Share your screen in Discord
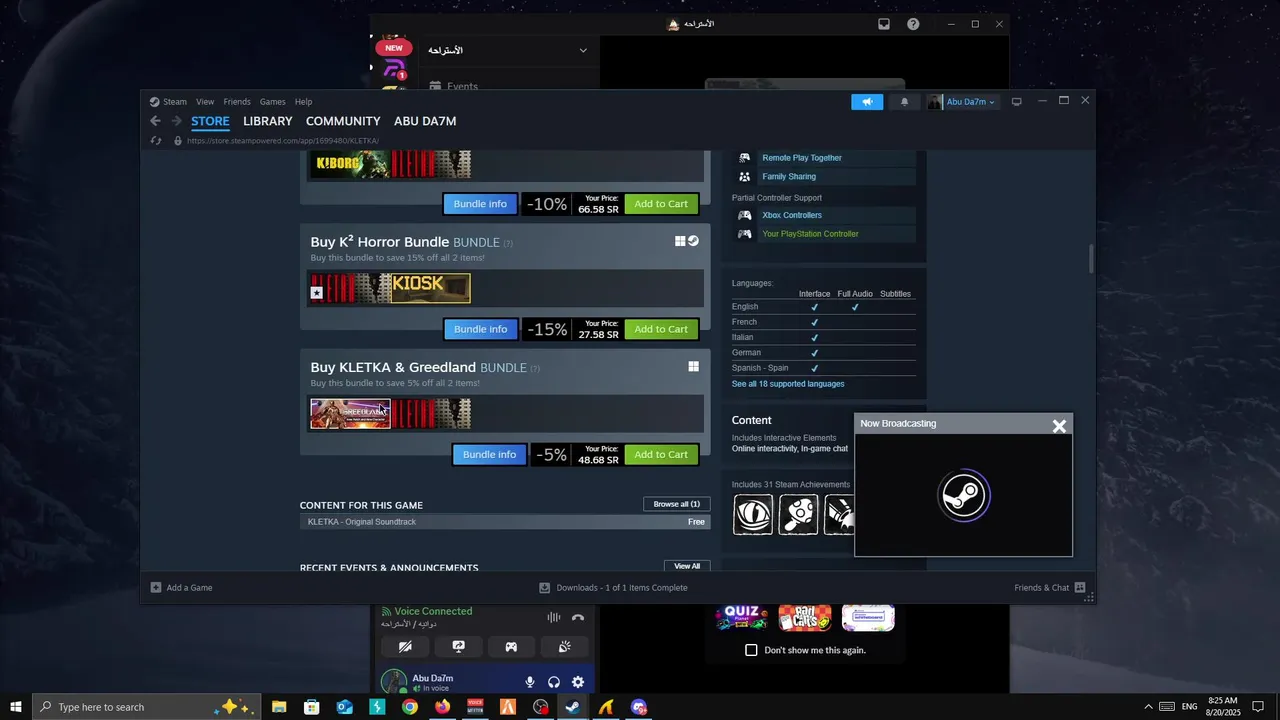This screenshot has width=1280, height=720. (459, 647)
